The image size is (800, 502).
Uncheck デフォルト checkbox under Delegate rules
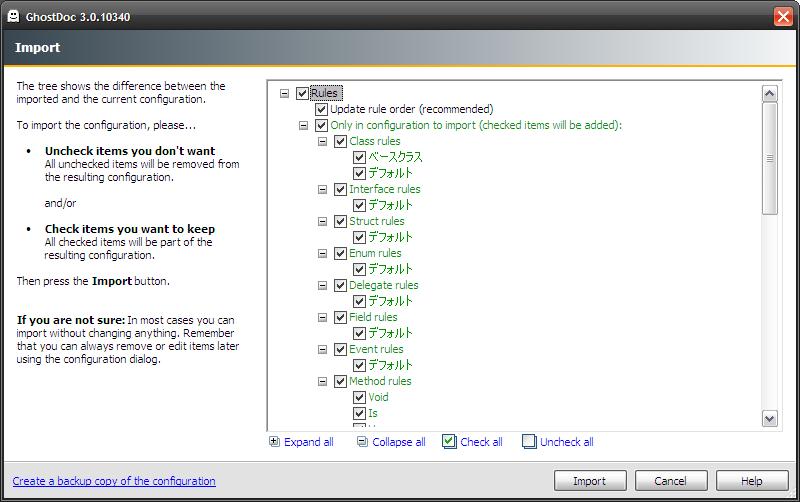(x=359, y=302)
